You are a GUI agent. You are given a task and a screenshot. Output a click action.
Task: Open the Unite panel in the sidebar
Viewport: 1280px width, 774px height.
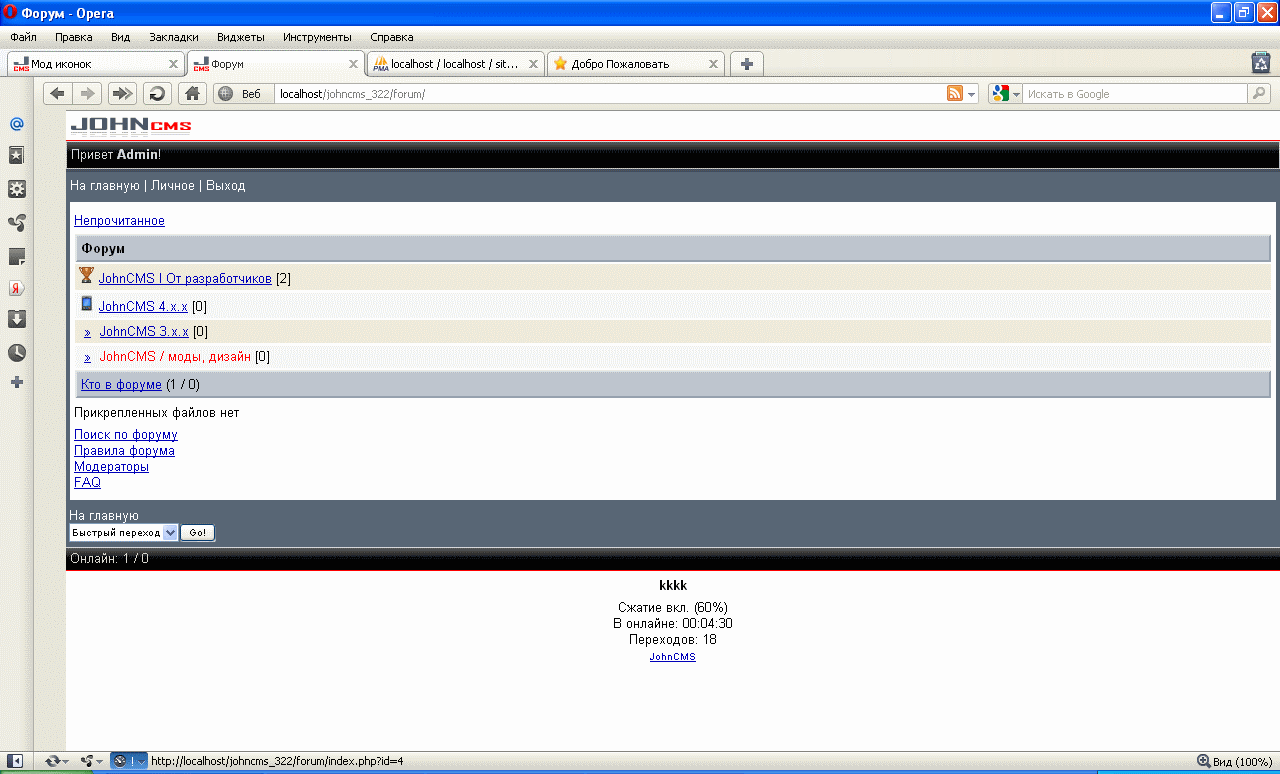tap(16, 222)
